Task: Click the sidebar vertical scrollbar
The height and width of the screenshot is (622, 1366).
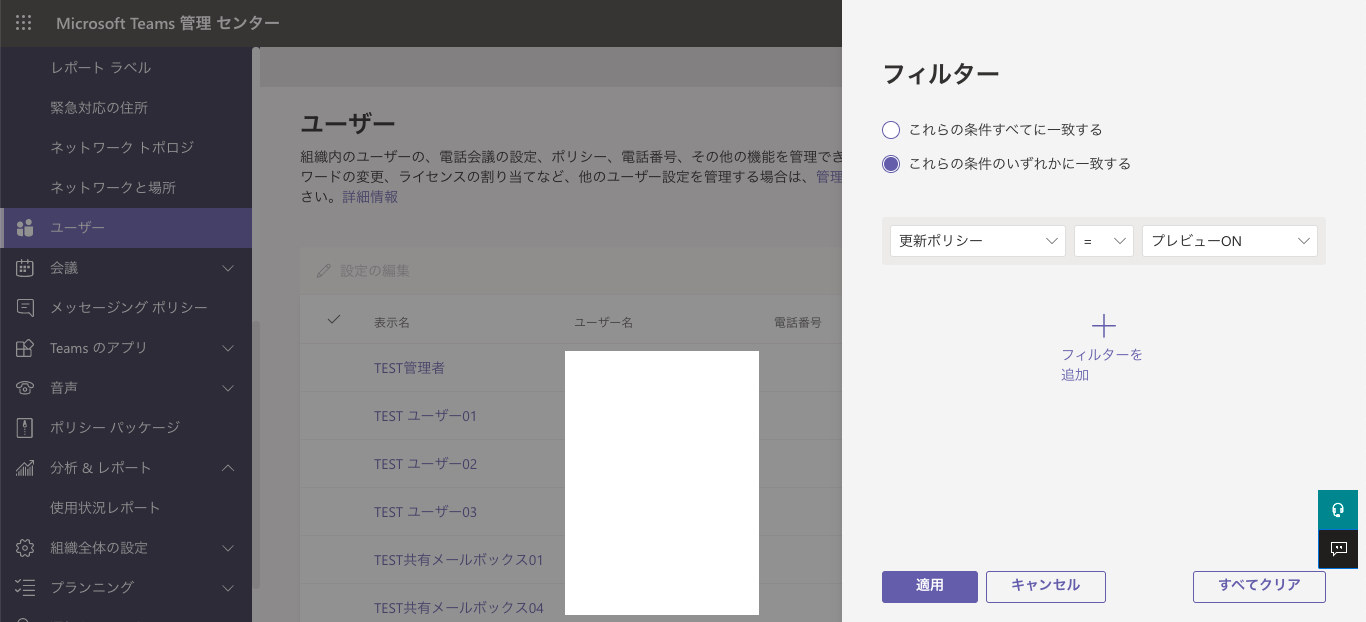Action: 255,455
